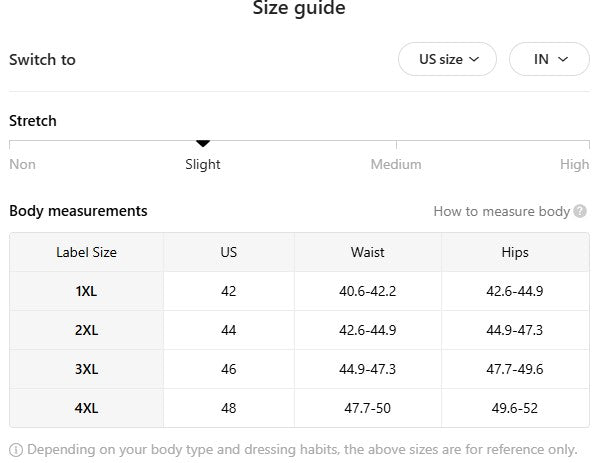Click the help question mark icon

(580, 212)
